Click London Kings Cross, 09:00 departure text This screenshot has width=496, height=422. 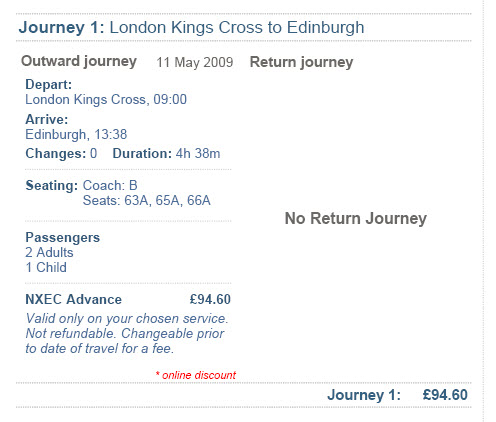106,99
